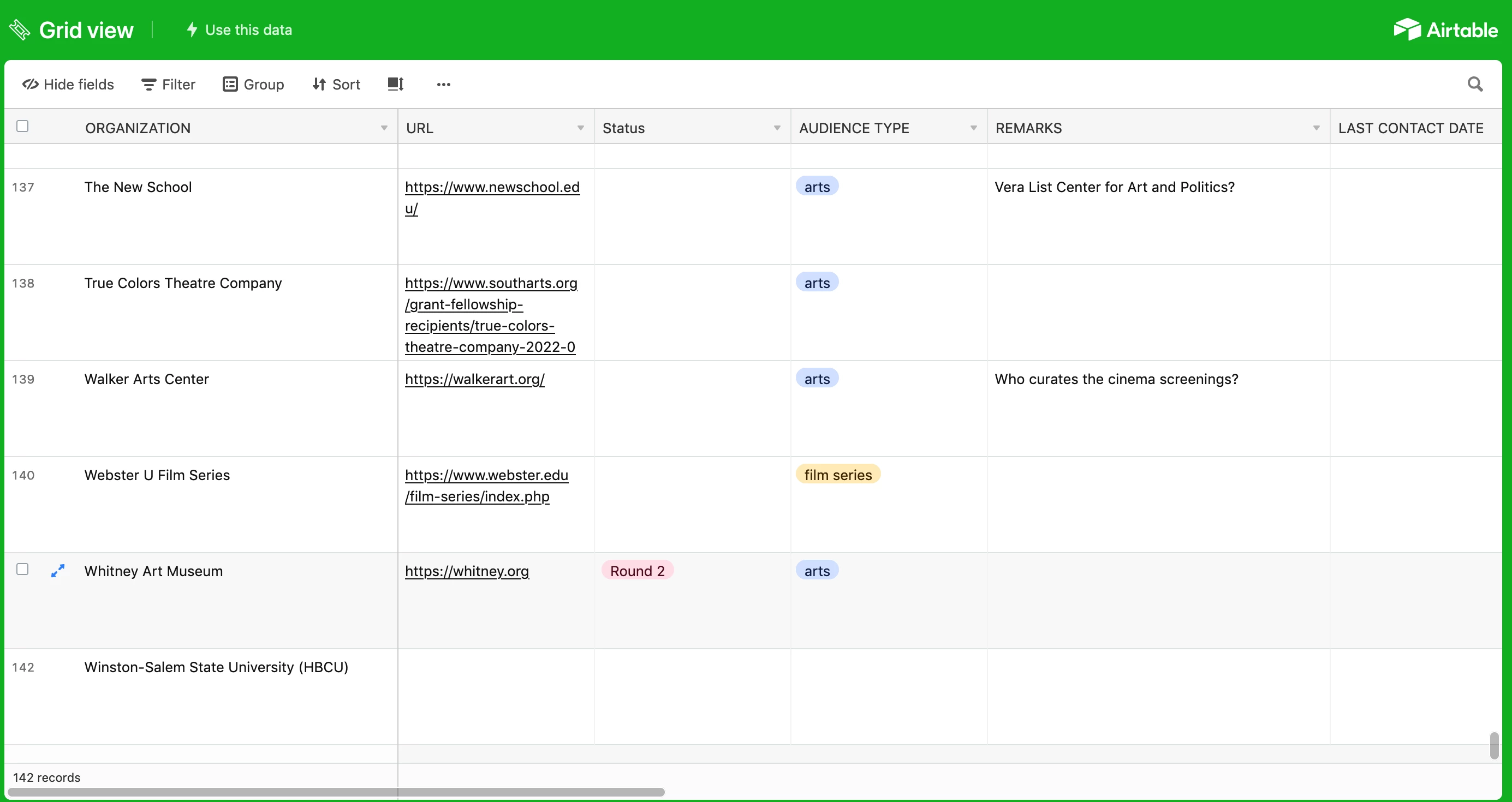Open the search magnifier icon

point(1474,85)
